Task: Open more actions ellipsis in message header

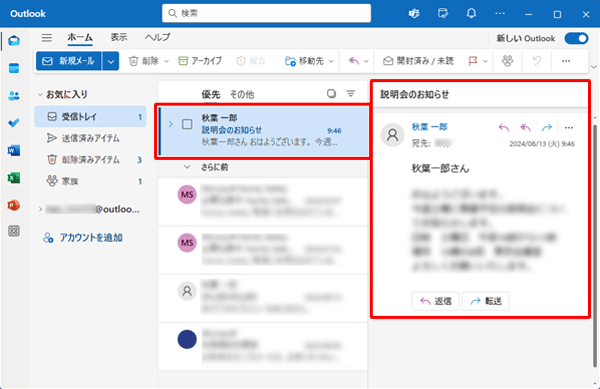Action: click(569, 128)
